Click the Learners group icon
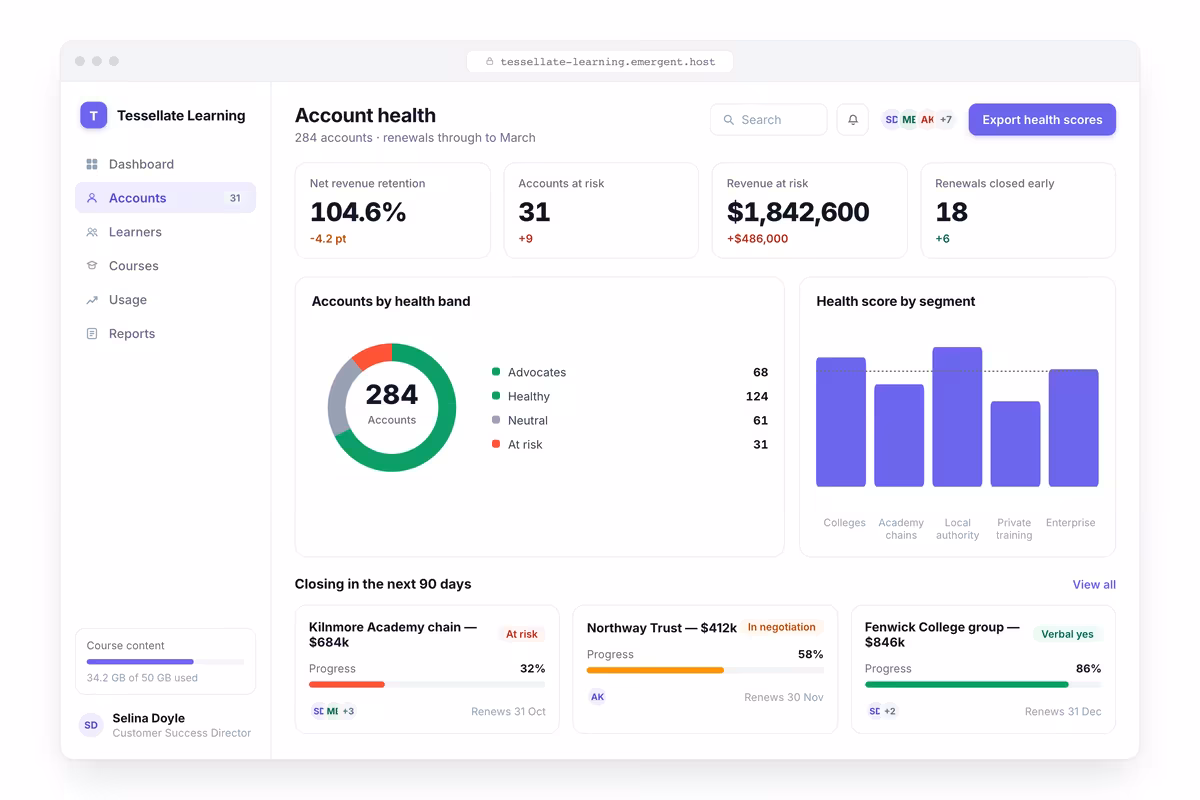The image size is (1200, 800). pos(92,232)
